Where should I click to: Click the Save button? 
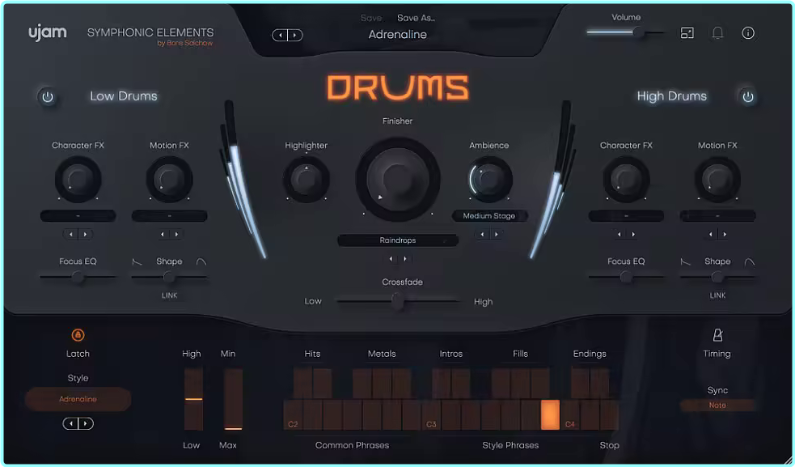(x=371, y=18)
